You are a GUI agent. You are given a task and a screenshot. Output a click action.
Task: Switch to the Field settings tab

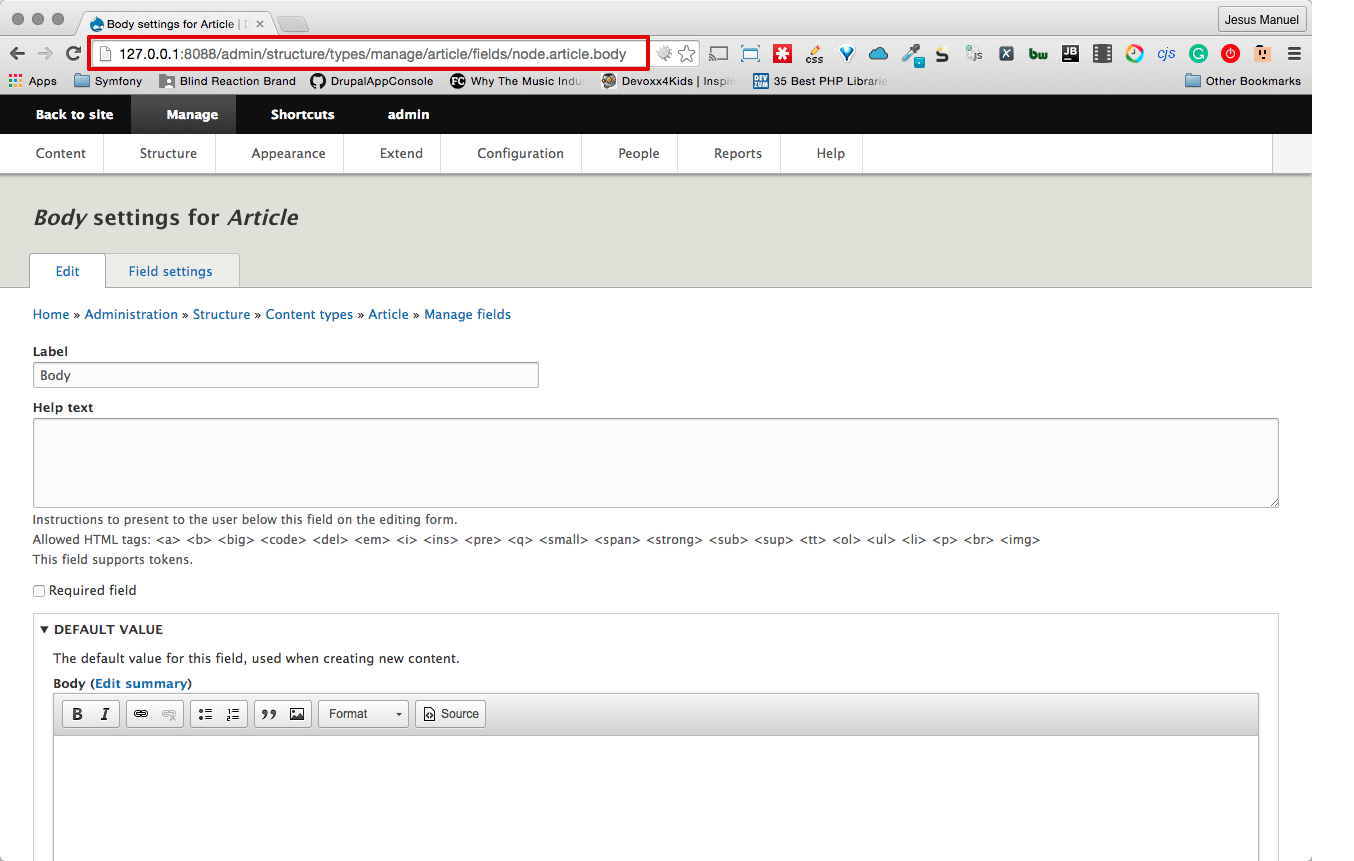[170, 270]
